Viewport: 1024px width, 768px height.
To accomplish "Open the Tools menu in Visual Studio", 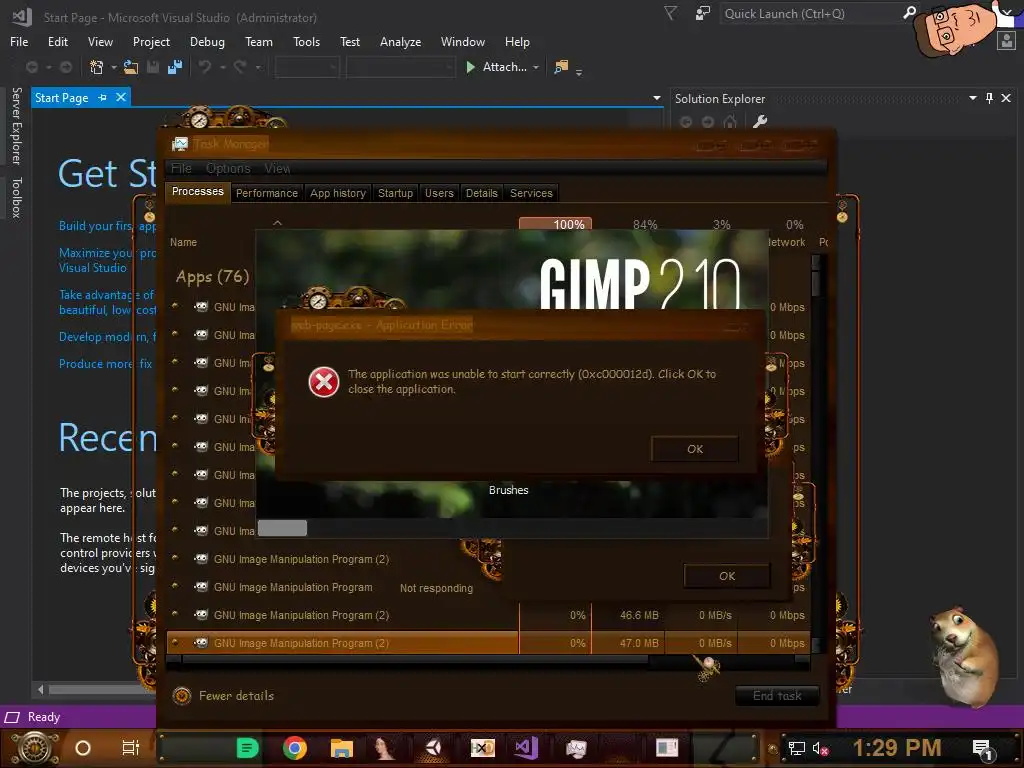I will coord(306,42).
